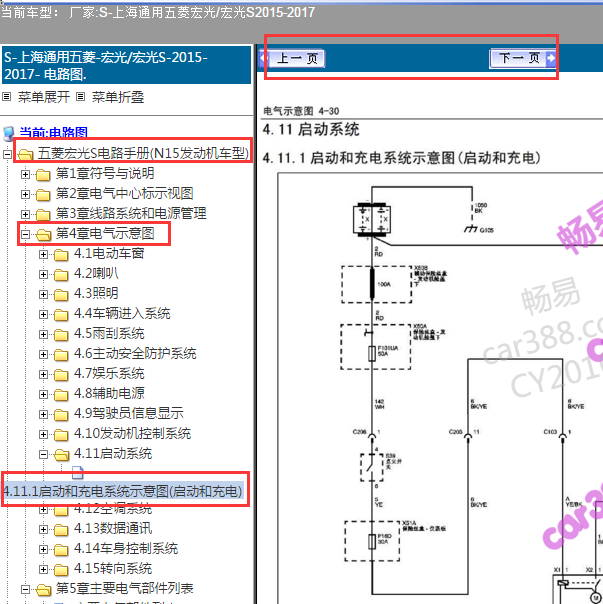
Task: Collapse the 第5章主要电气部件列表 node
Action: tap(25, 590)
